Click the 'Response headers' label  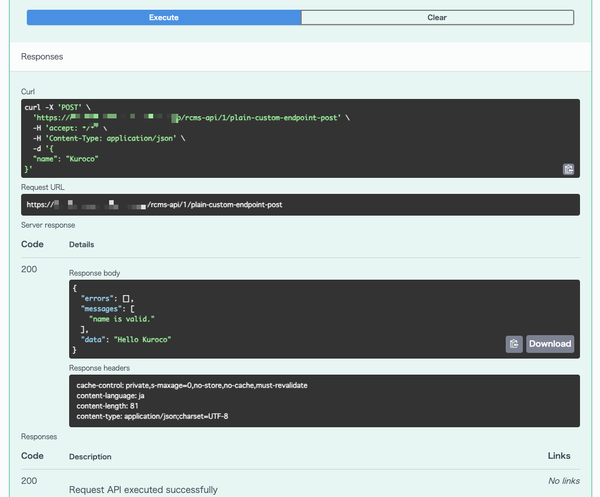coord(99,368)
